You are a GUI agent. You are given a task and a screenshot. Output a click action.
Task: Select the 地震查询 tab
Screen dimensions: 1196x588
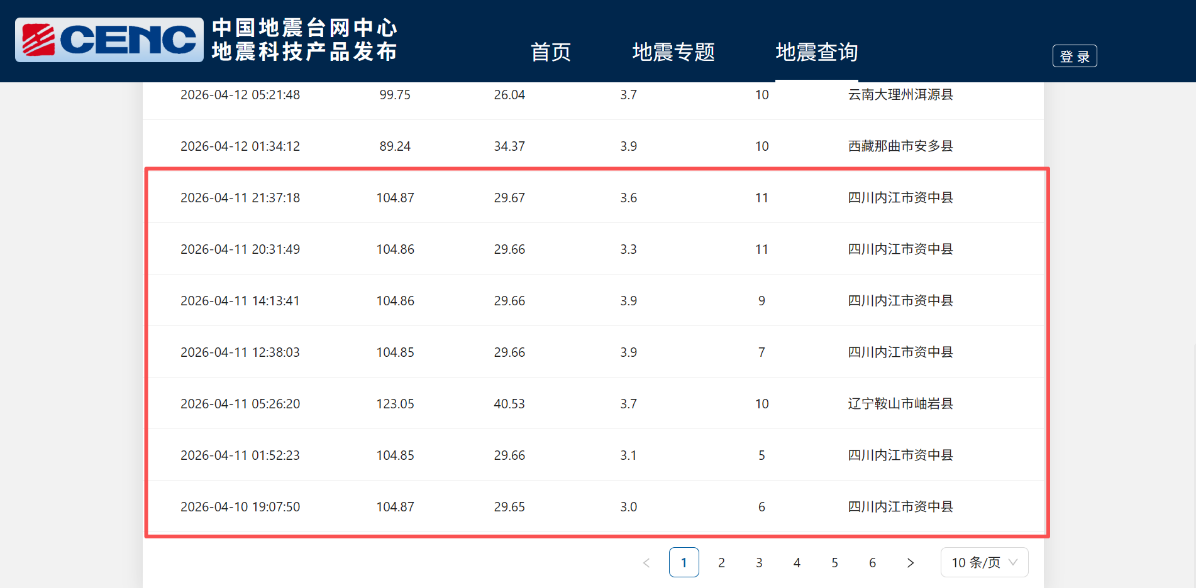click(x=818, y=52)
